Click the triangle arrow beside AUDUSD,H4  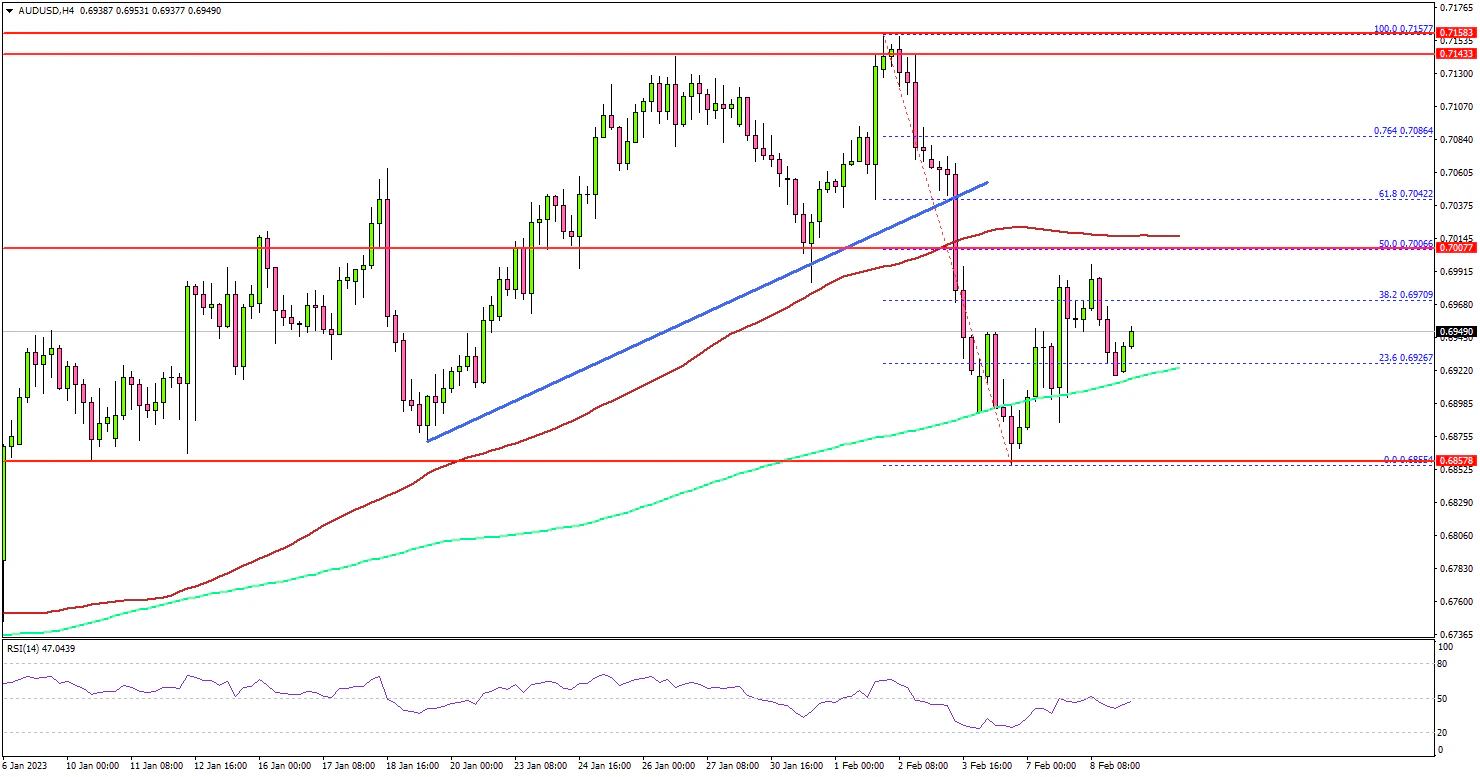[x=8, y=9]
